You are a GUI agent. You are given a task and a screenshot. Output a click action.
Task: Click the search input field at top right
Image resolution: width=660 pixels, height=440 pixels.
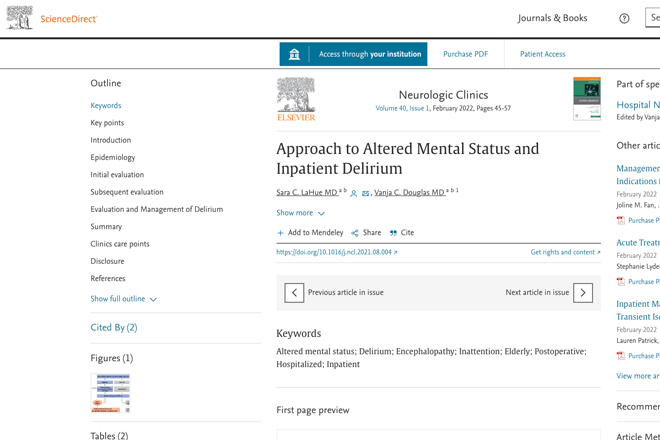(653, 18)
